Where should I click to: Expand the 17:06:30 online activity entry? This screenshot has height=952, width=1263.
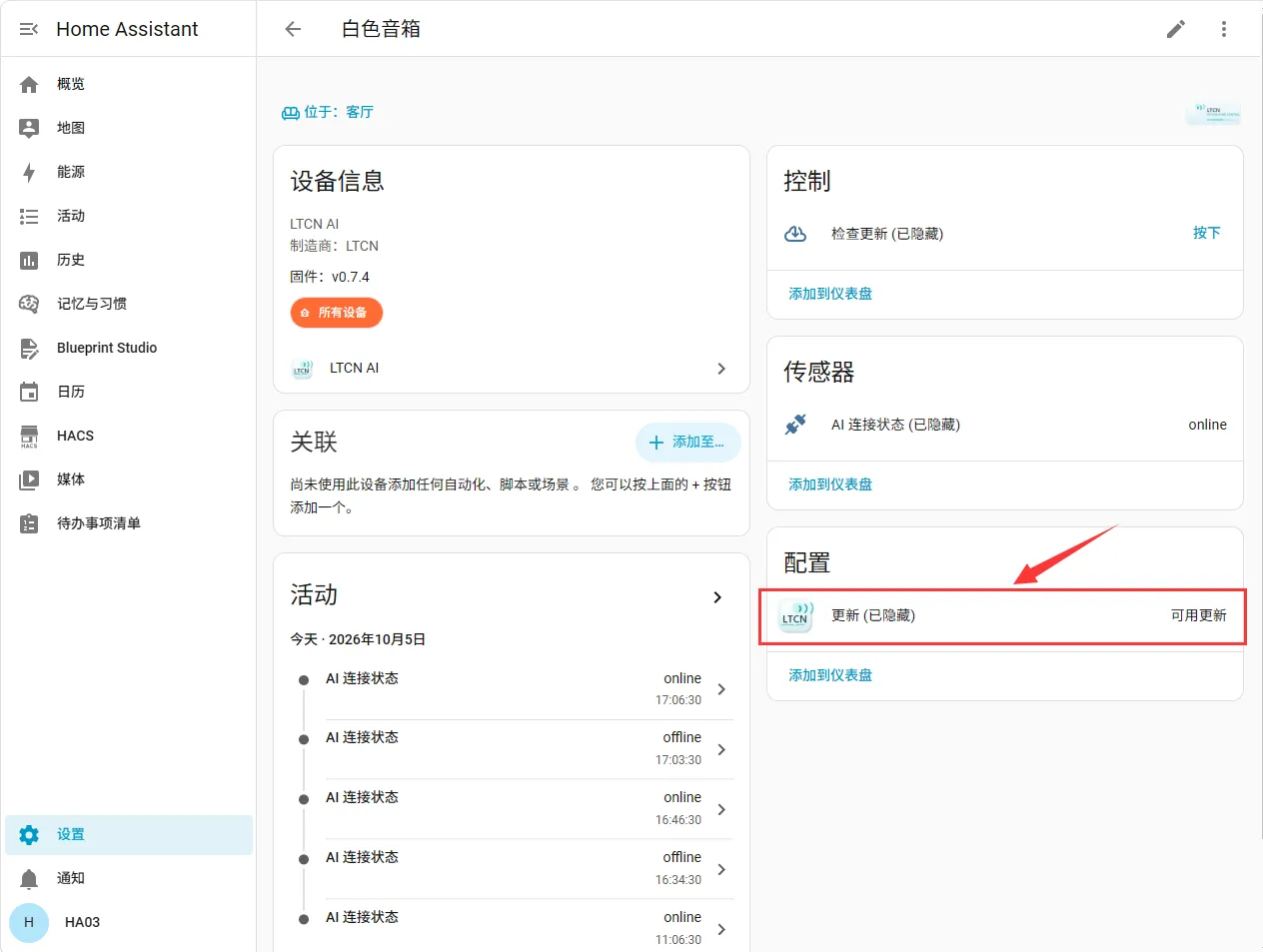point(721,689)
